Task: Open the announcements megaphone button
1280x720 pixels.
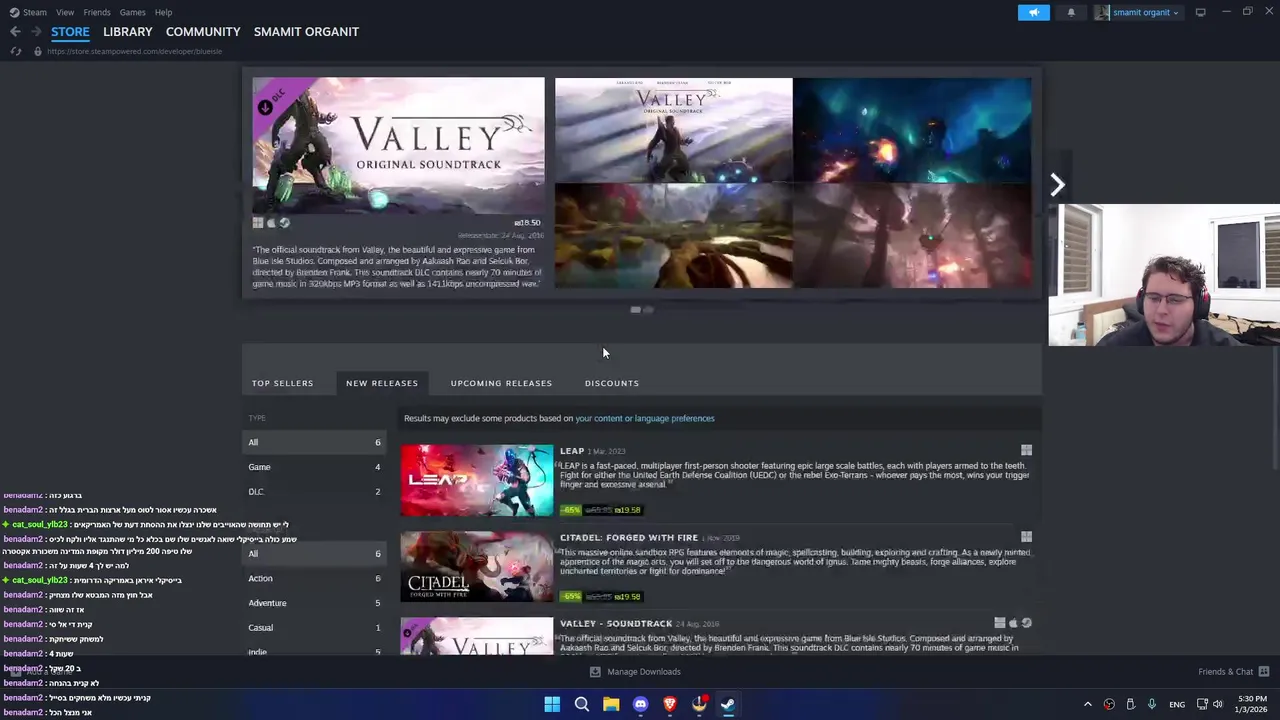Action: [1034, 12]
